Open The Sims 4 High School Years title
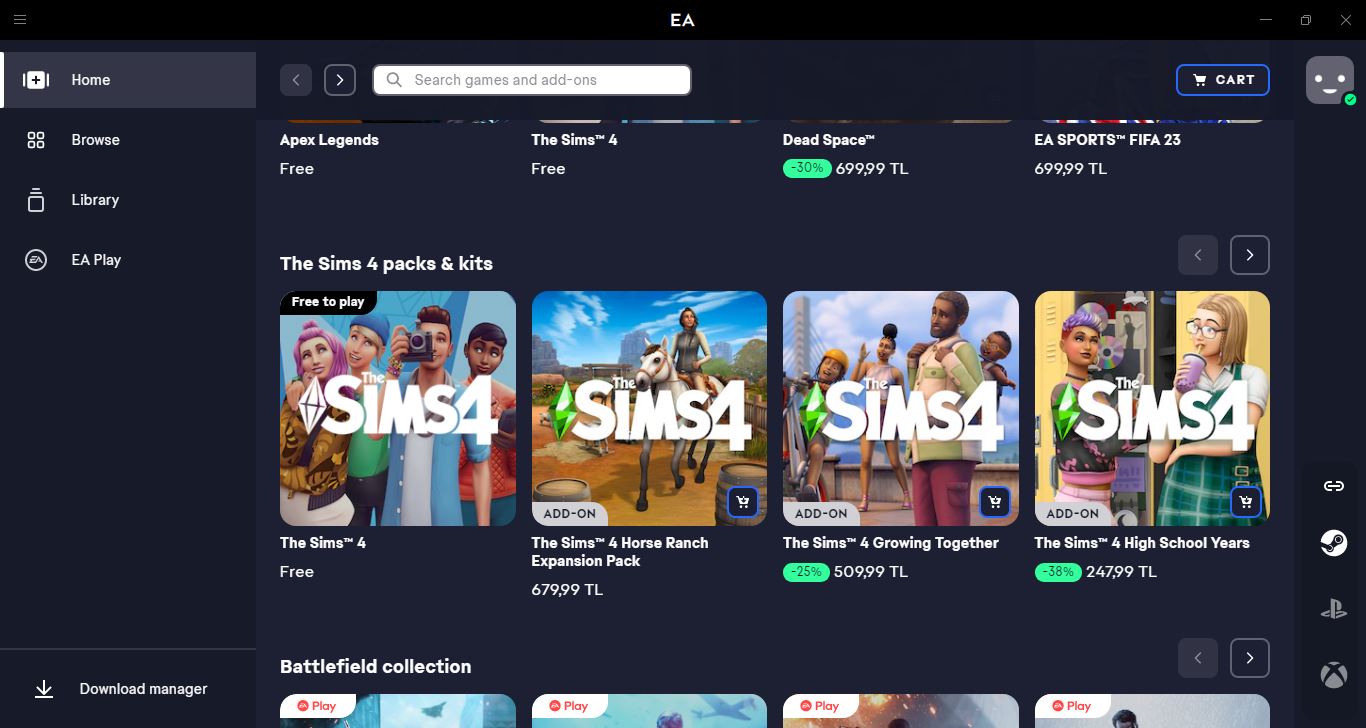 click(x=1142, y=543)
